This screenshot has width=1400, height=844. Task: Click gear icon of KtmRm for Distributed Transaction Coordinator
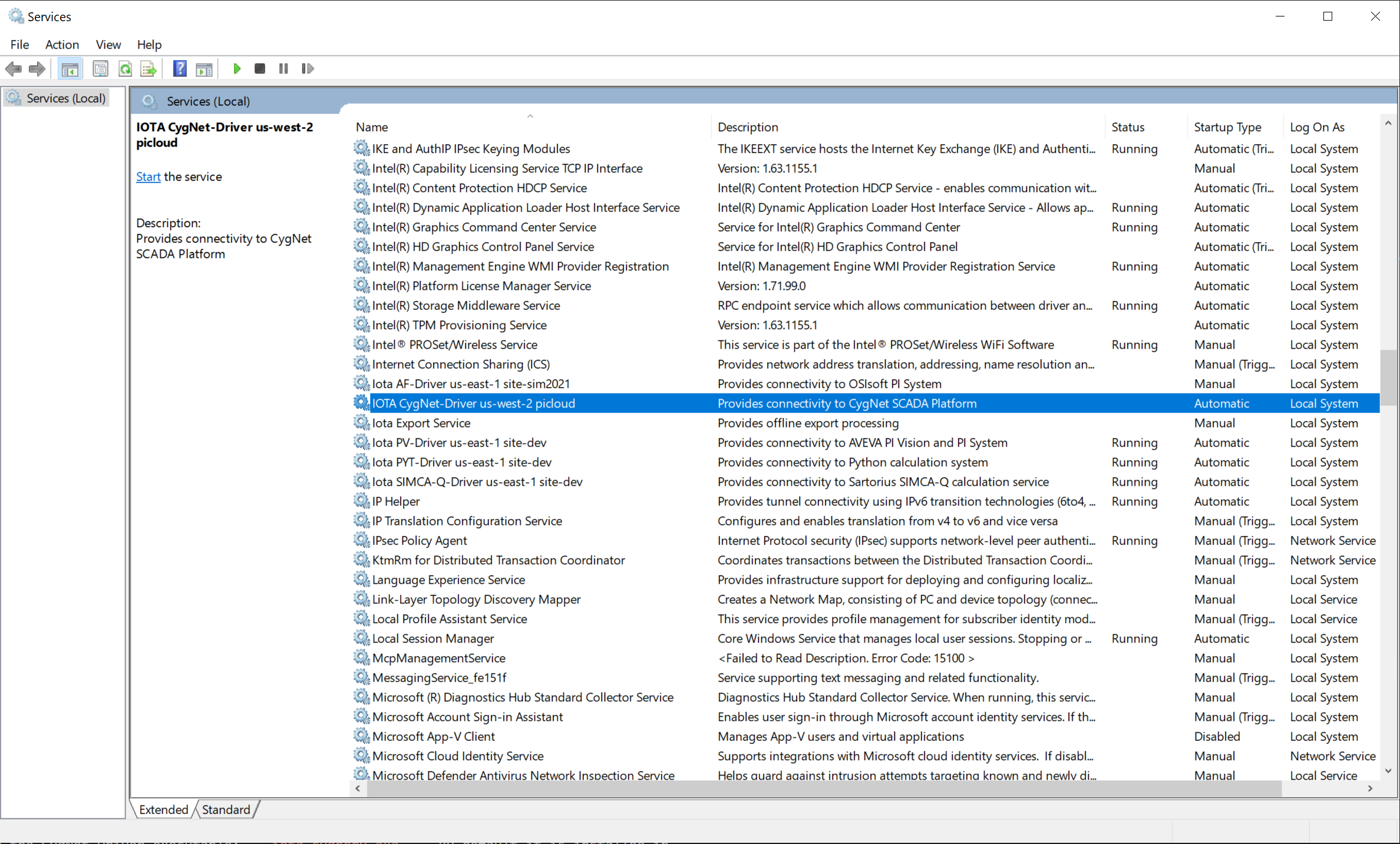[x=361, y=560]
